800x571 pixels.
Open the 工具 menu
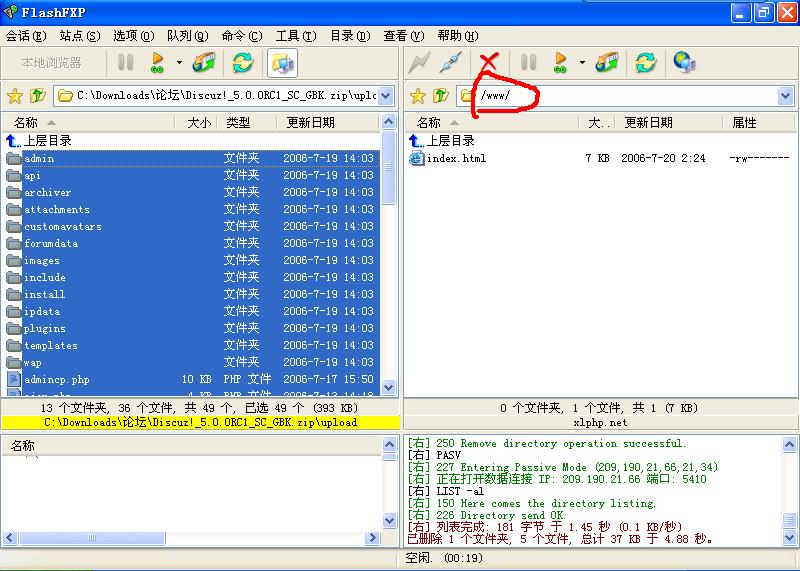tap(296, 36)
